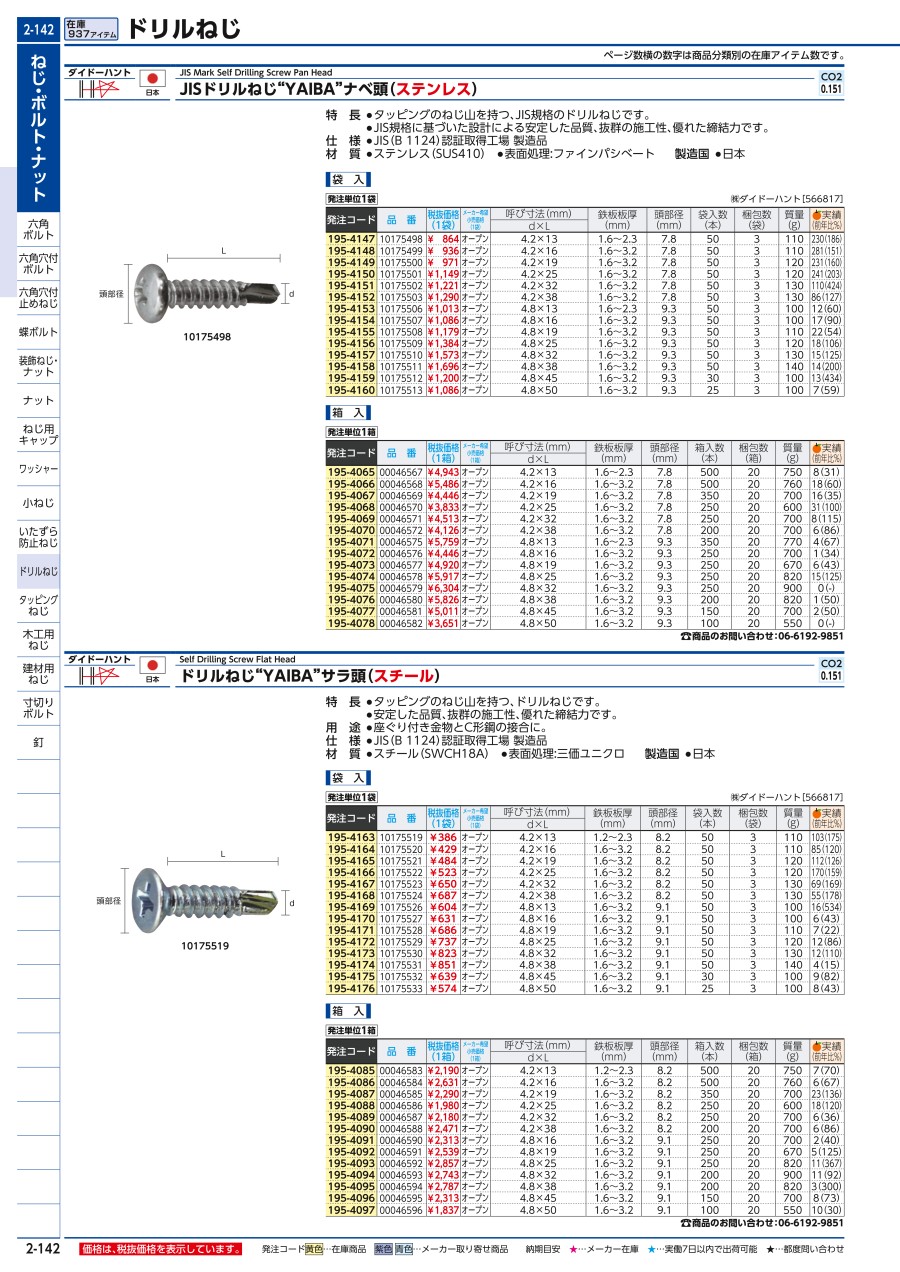Open the ドリルねじ tab in the sidebar

pos(38,571)
